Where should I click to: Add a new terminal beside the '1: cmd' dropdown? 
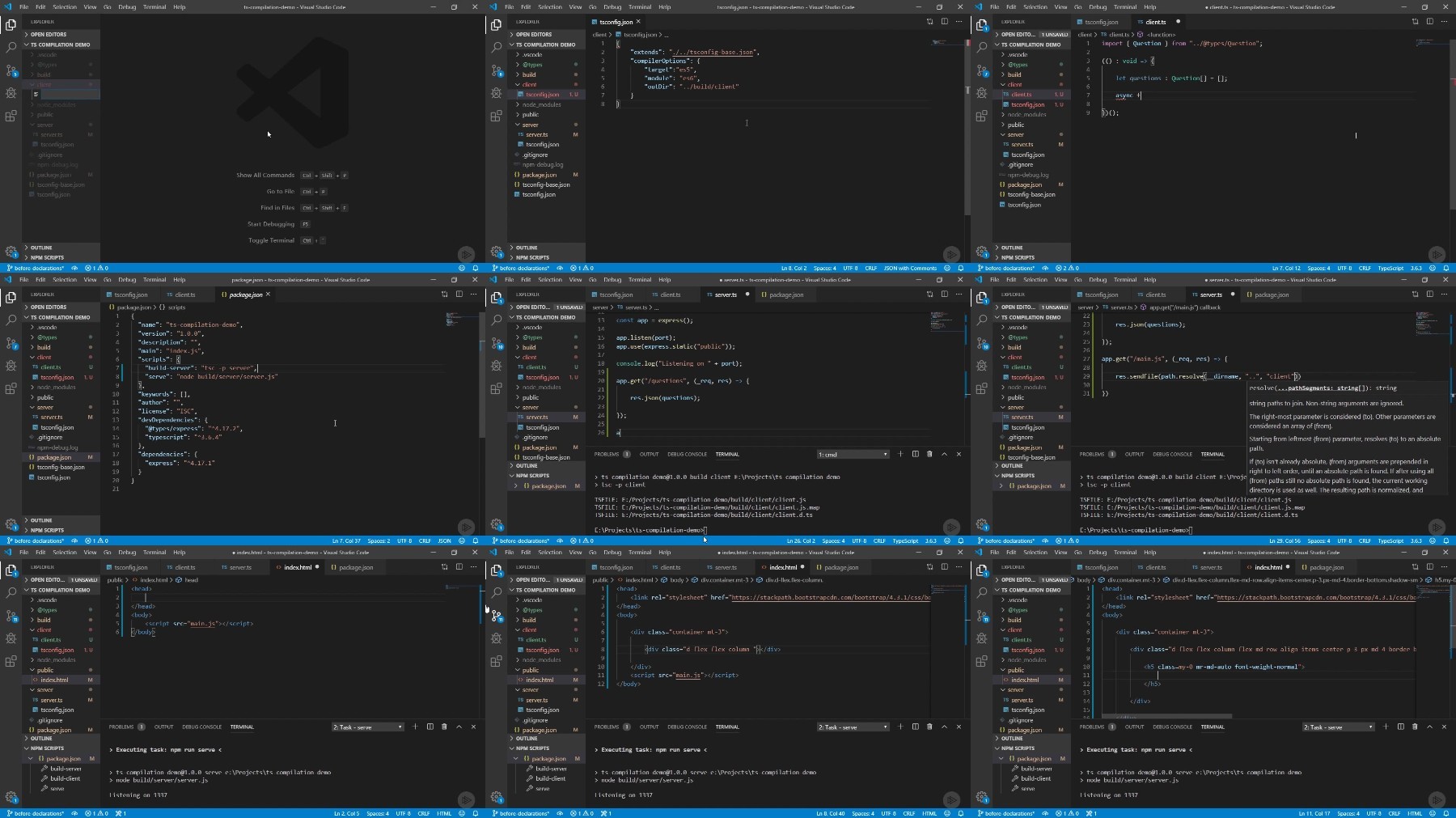coord(900,454)
